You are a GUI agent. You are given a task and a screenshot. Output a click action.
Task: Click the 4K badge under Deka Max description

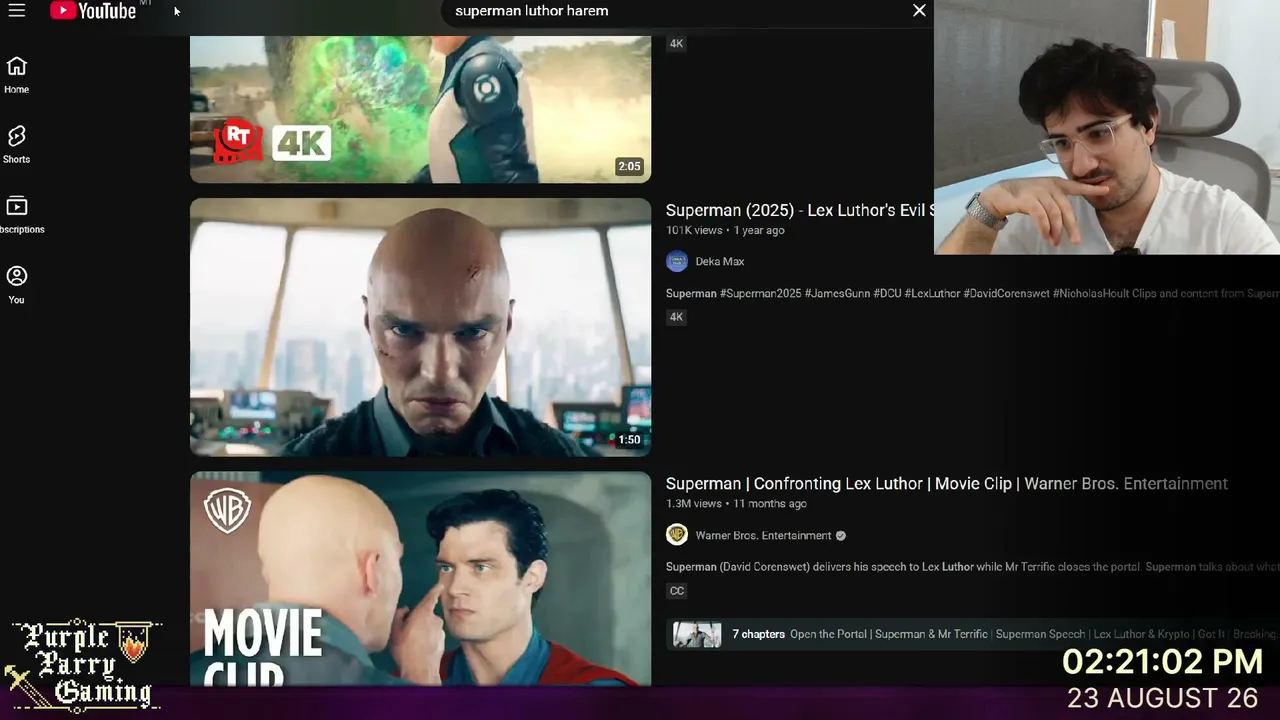click(x=676, y=317)
